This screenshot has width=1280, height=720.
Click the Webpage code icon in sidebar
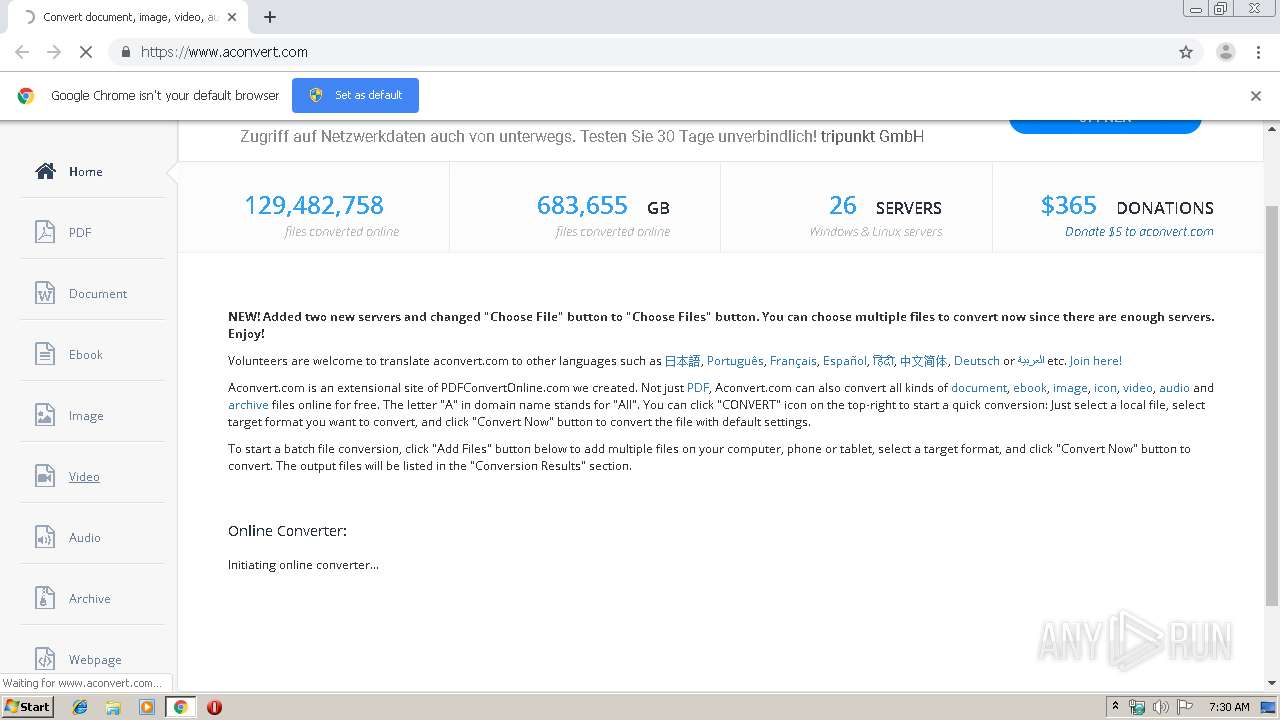coord(45,659)
